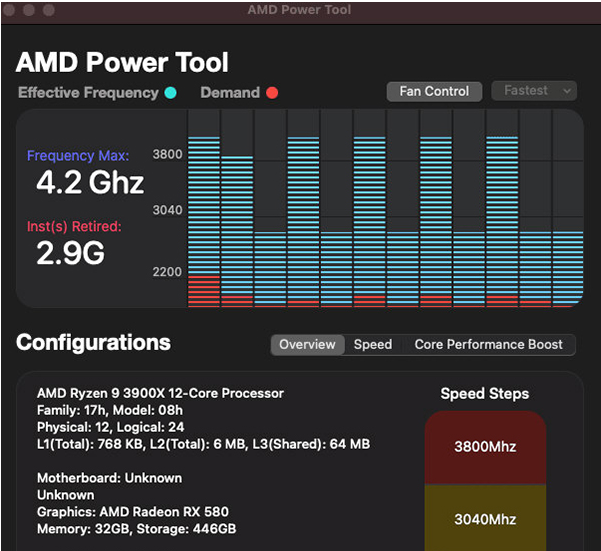Click the Speed Steps heading

point(485,393)
